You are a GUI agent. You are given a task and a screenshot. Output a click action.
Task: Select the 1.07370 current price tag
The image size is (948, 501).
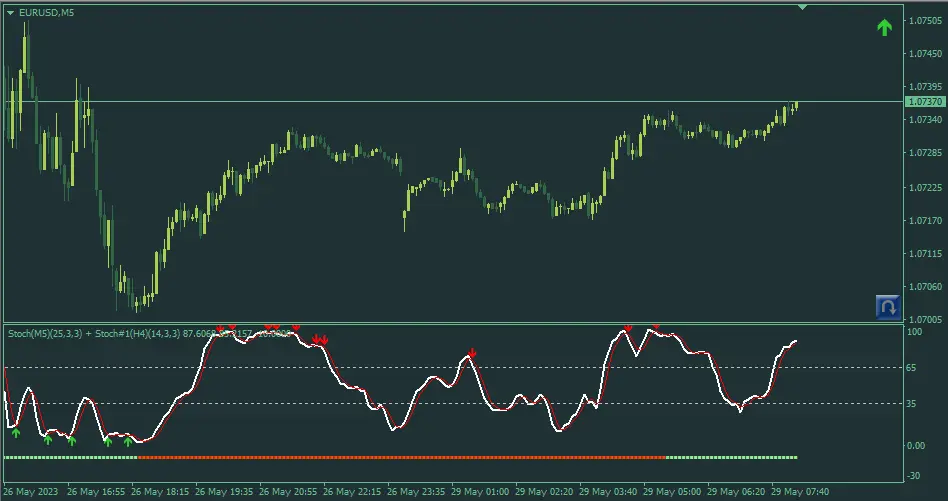pos(924,102)
